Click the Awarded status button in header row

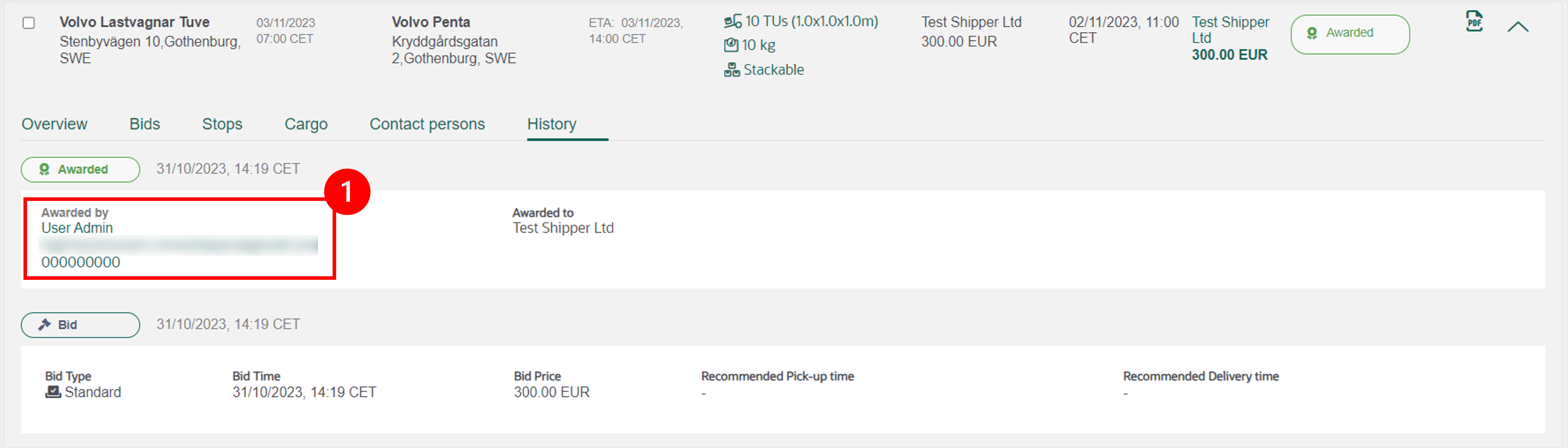coord(1350,34)
